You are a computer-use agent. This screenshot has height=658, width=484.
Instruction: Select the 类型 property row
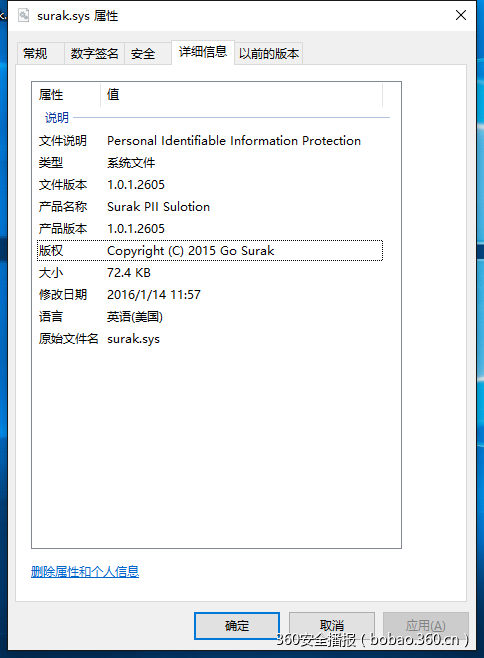tap(210, 163)
